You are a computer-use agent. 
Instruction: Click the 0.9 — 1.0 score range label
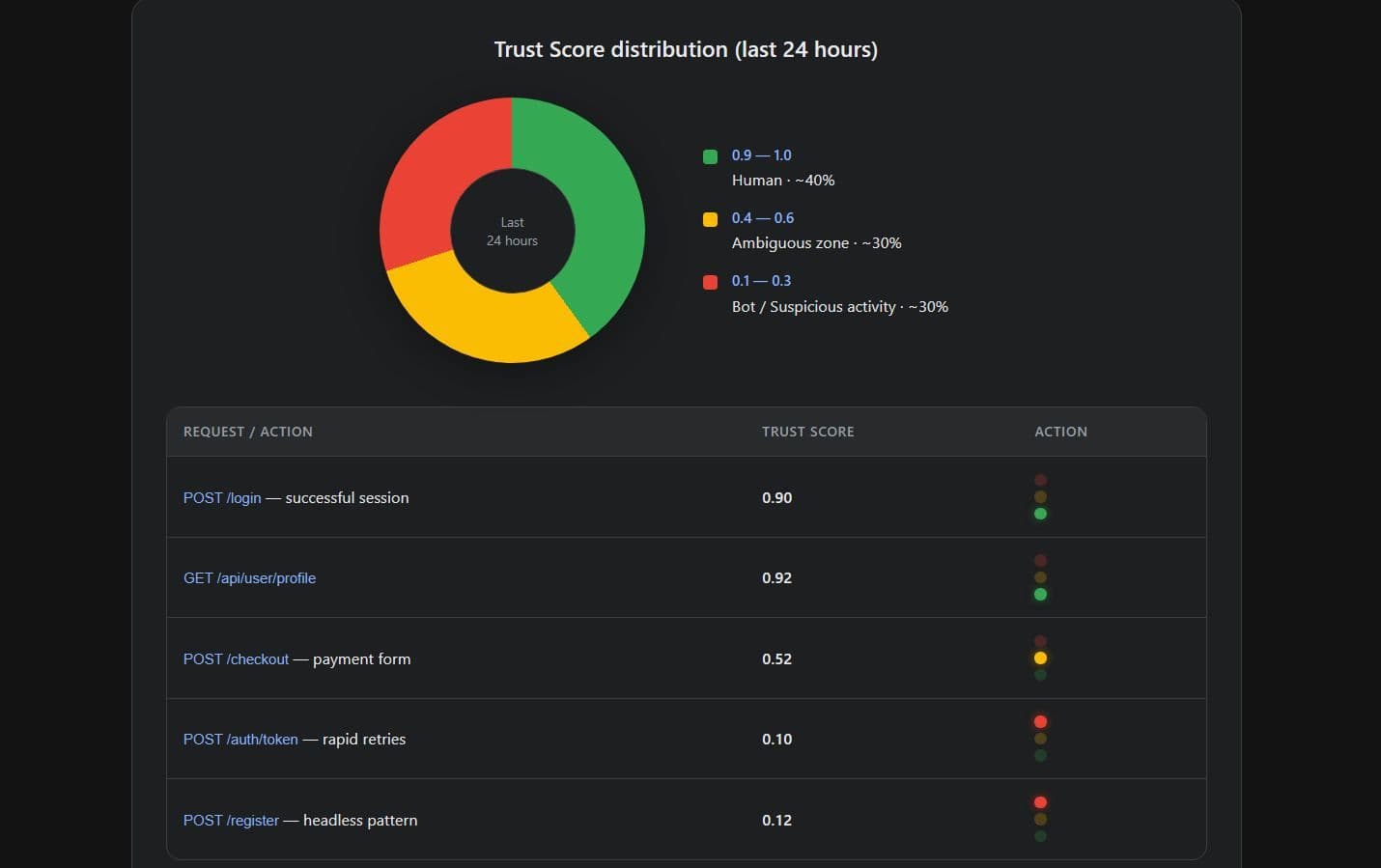761,154
